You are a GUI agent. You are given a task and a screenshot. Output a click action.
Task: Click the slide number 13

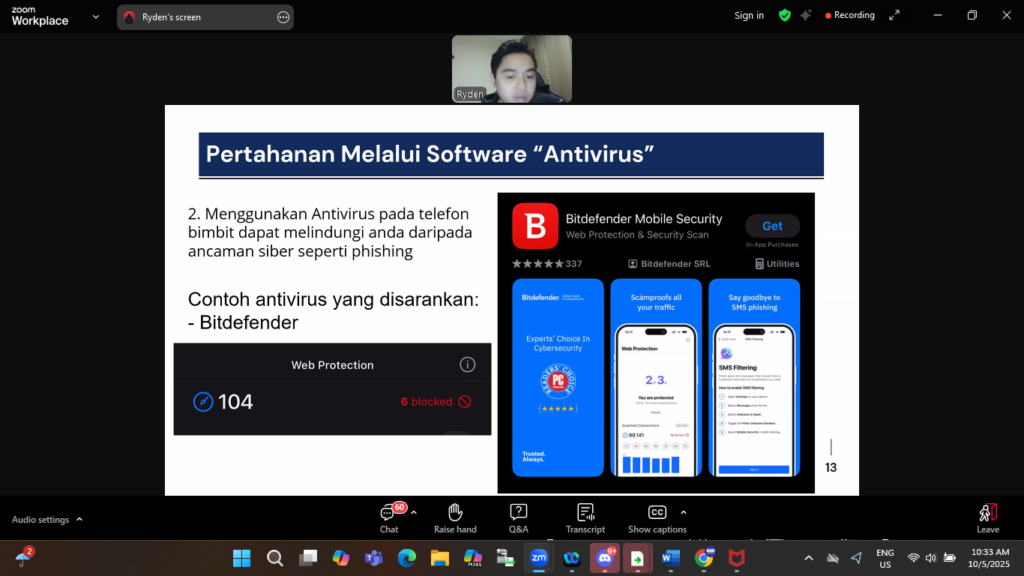[x=831, y=468]
